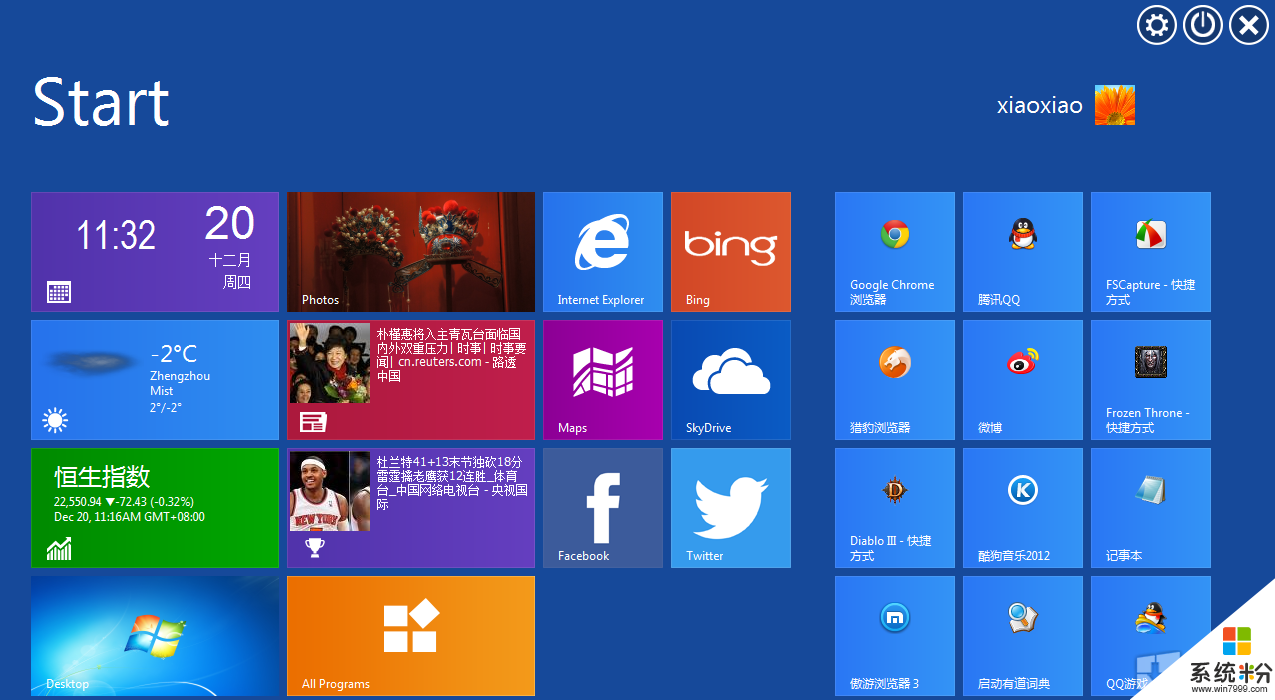Viewport: 1275px width, 700px height.
Task: Open the Maps tile
Action: tap(602, 379)
